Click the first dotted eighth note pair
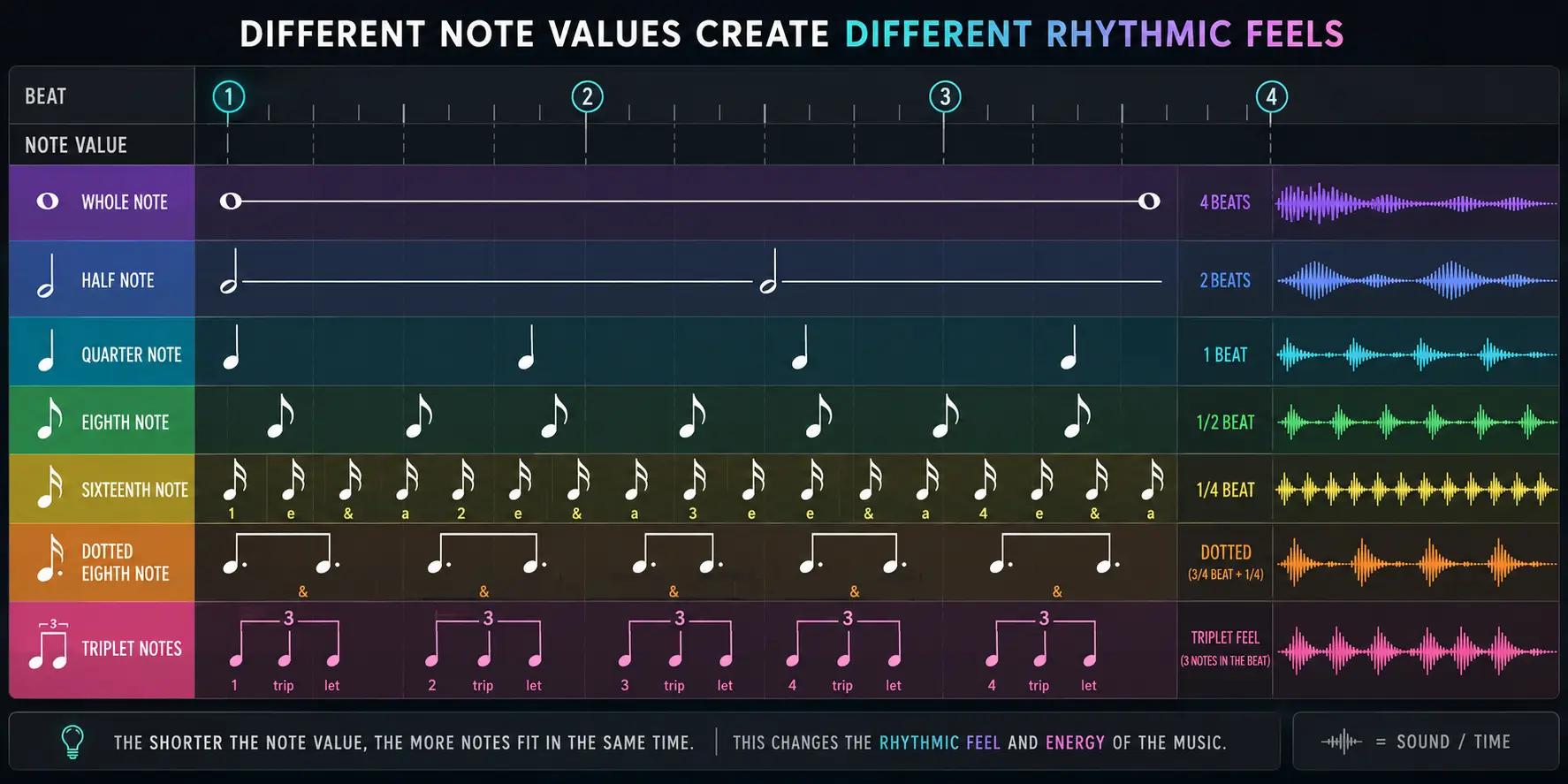 pyautogui.click(x=281, y=554)
